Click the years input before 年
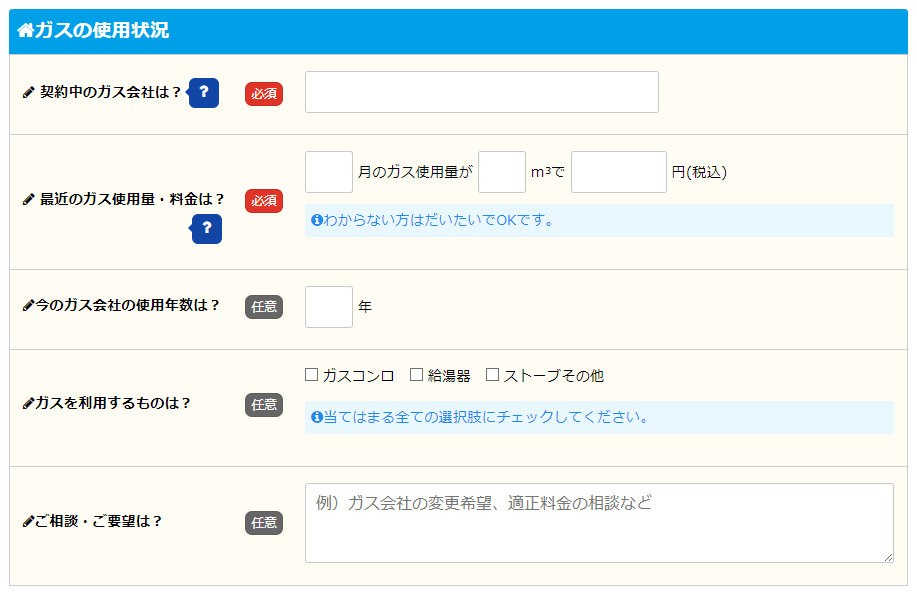The height and width of the screenshot is (597, 917). (x=328, y=307)
